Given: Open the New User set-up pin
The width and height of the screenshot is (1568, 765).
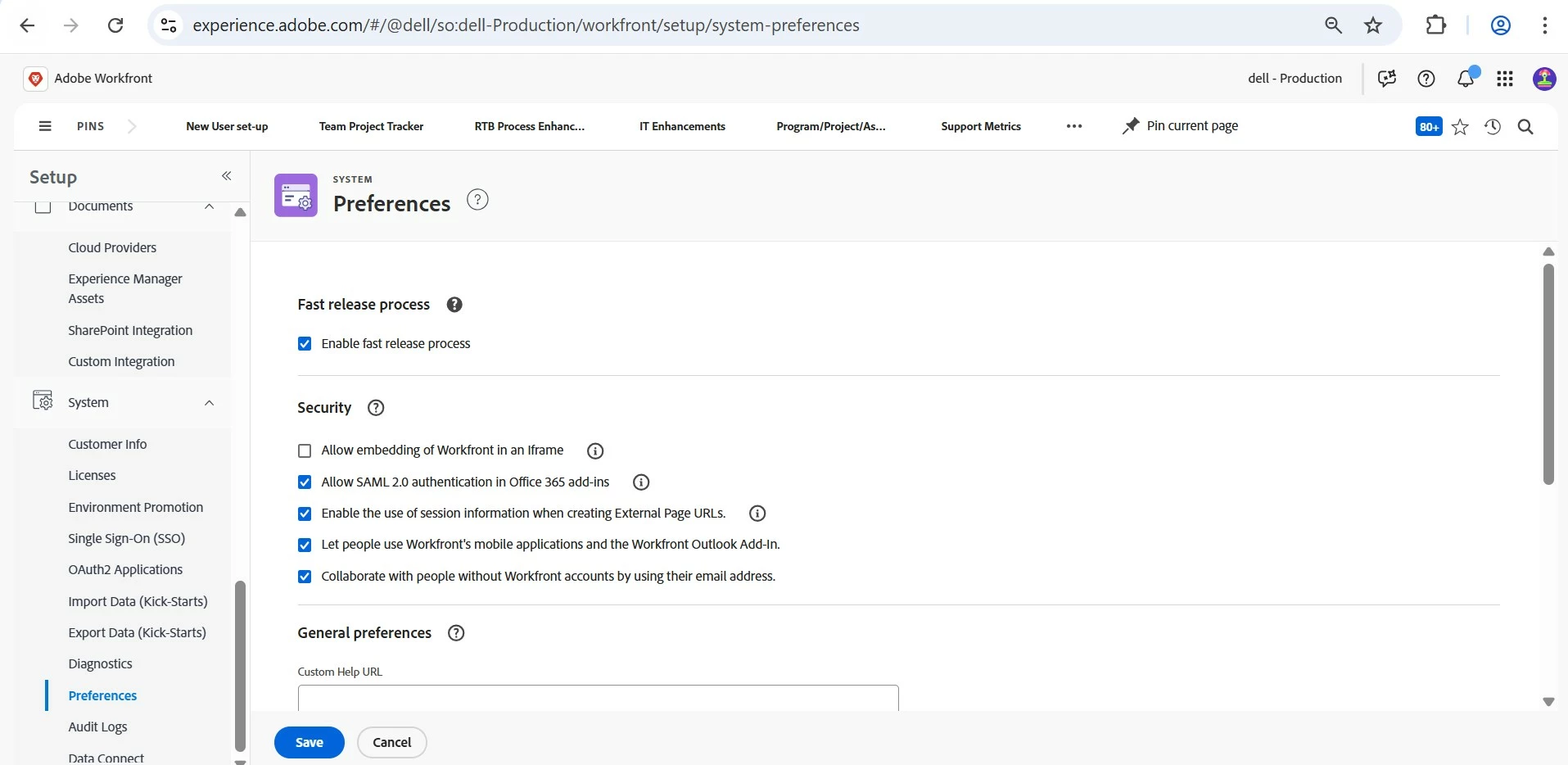Looking at the screenshot, I should point(227,126).
